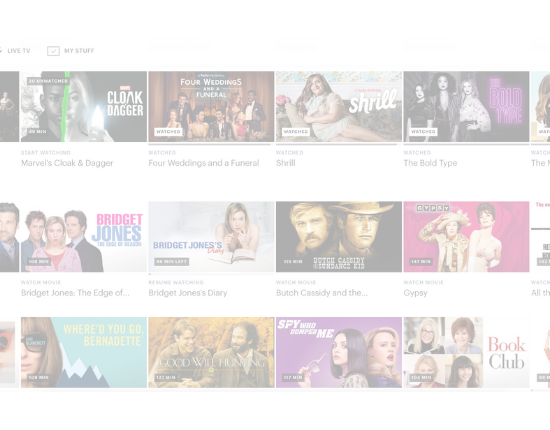Open Good Will Hunting thumbnail

point(211,352)
